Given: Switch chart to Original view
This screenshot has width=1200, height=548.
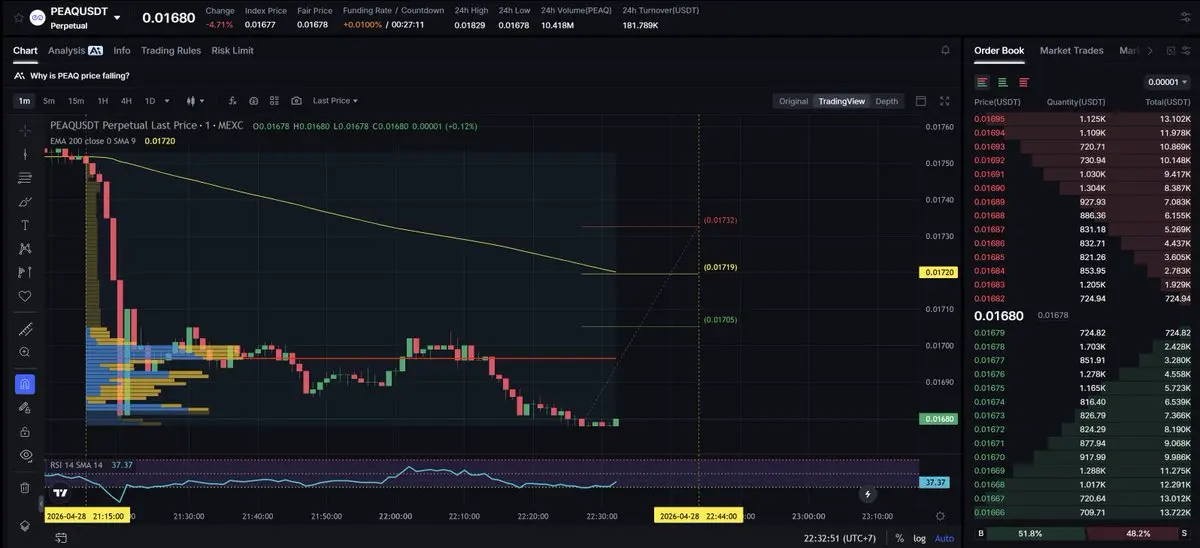Looking at the screenshot, I should tap(793, 101).
